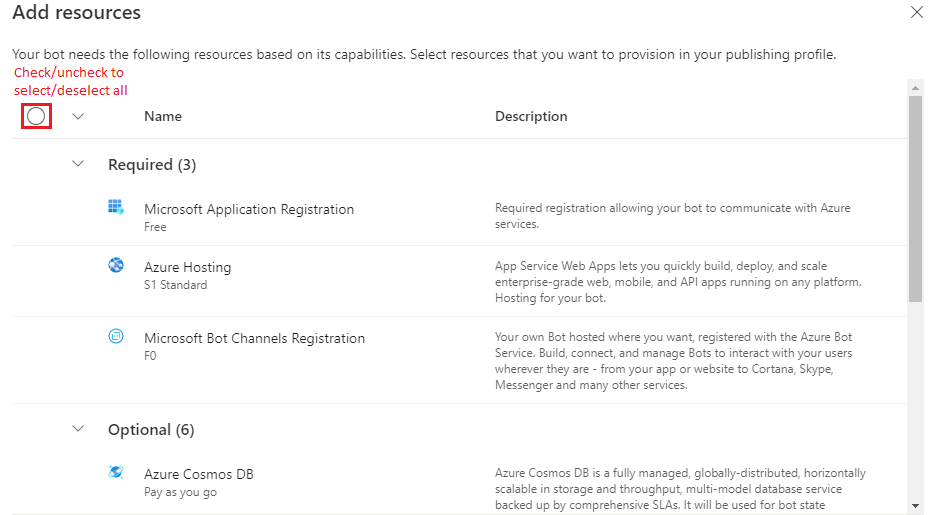Viewport: 928px width, 515px height.
Task: Collapse the Optional (6) group
Action: 79,429
